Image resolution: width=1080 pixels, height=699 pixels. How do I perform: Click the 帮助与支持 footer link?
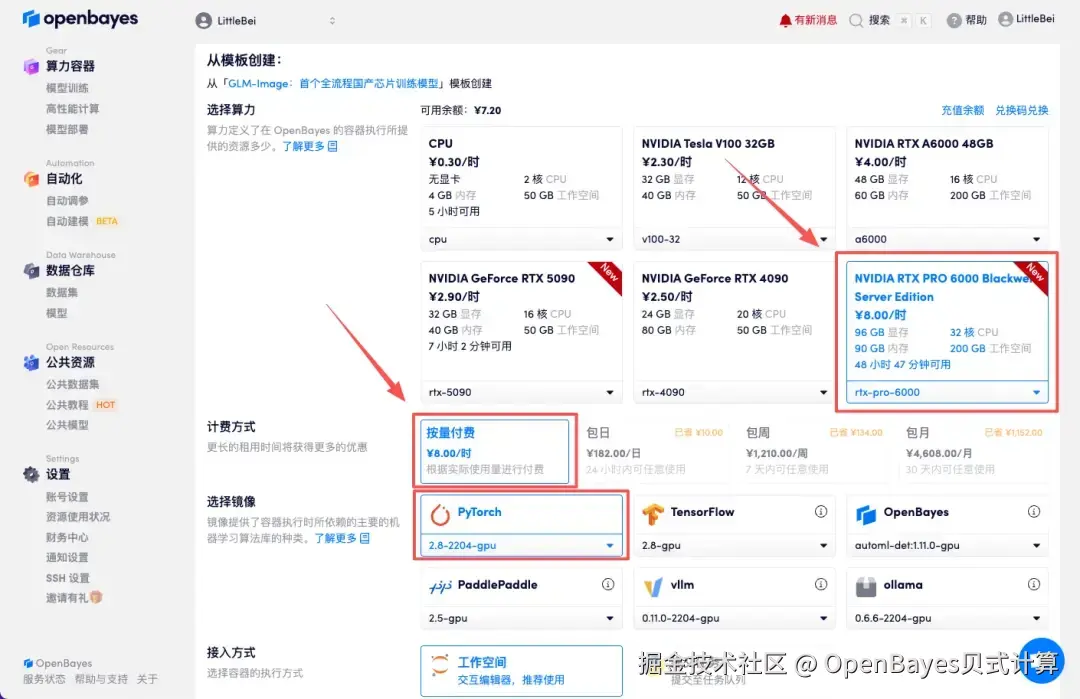101,679
